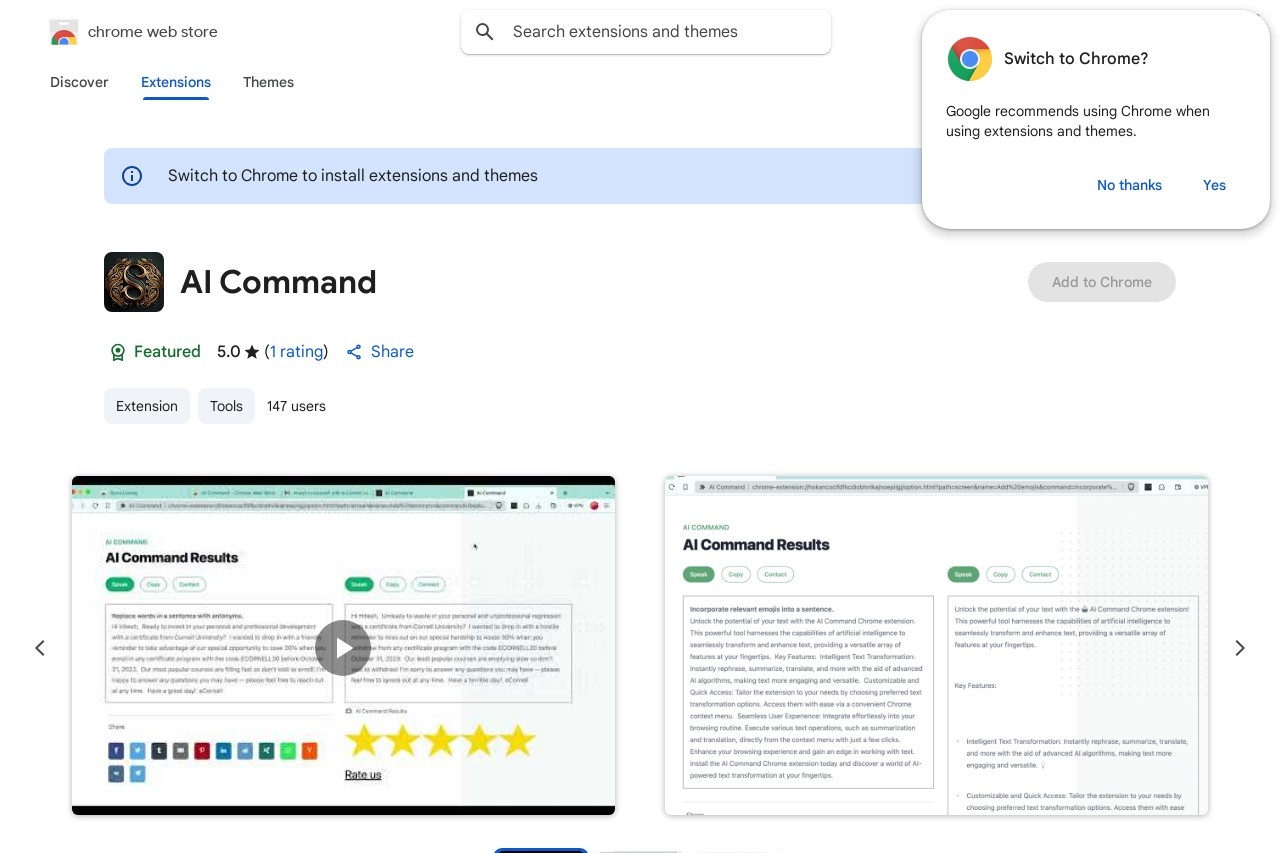The width and height of the screenshot is (1280, 853).
Task: Click the Featured label text
Action: (x=167, y=352)
